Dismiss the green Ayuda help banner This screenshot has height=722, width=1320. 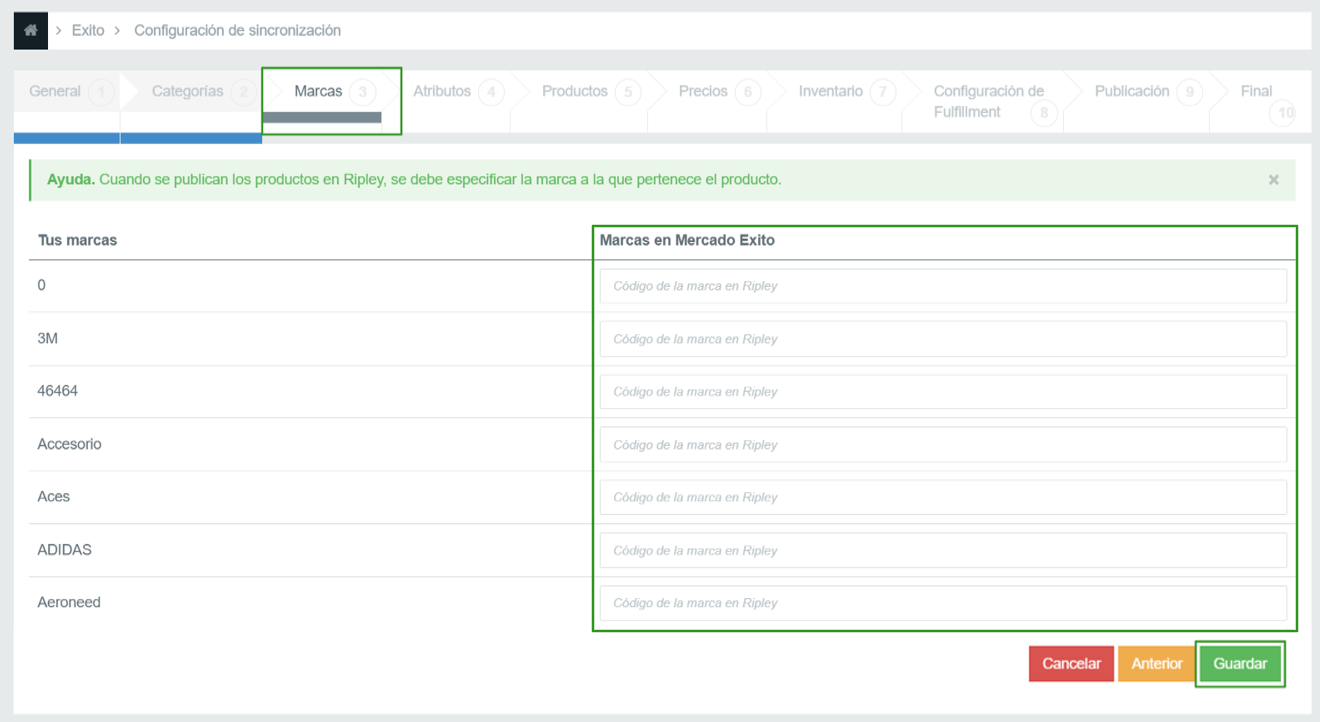coord(1274,180)
